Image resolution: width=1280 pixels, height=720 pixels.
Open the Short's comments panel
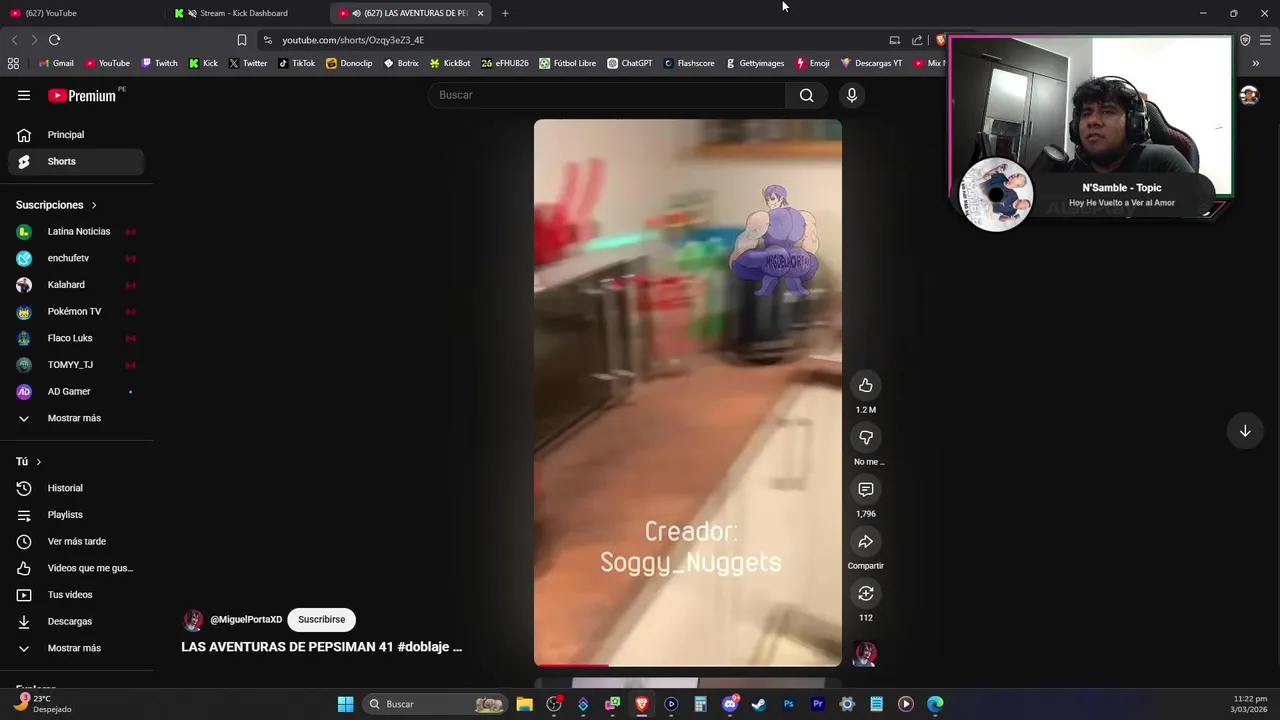866,490
